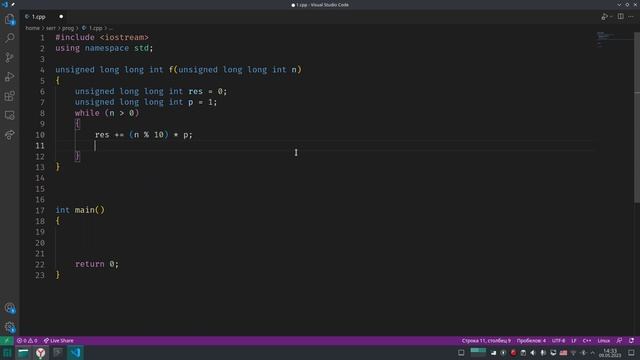Click on 'int main()' text

coord(80,210)
